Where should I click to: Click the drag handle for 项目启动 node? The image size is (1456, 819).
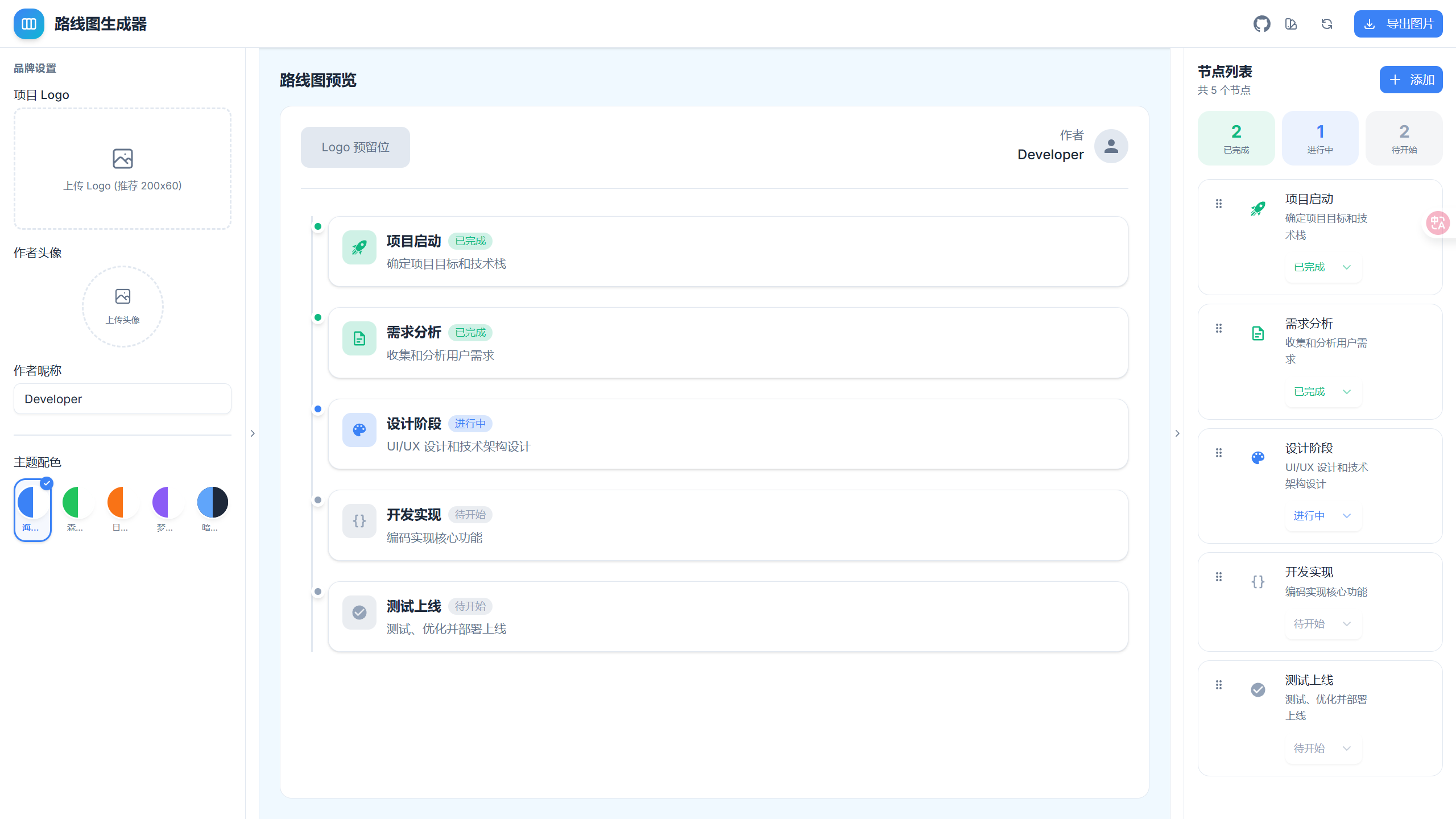pyautogui.click(x=1219, y=204)
